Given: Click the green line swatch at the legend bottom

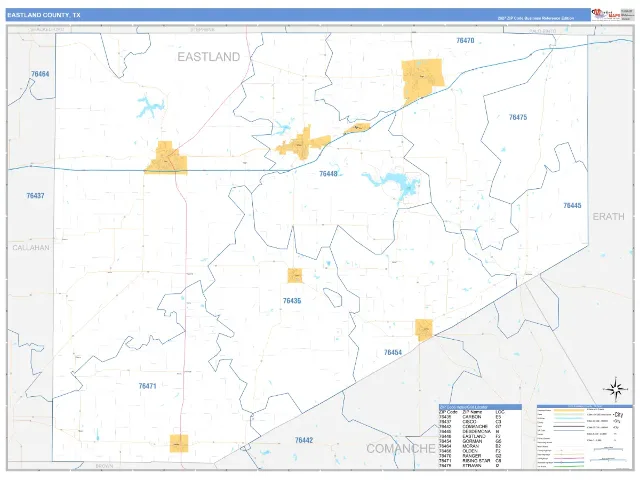Looking at the screenshot, I should 569,467.
